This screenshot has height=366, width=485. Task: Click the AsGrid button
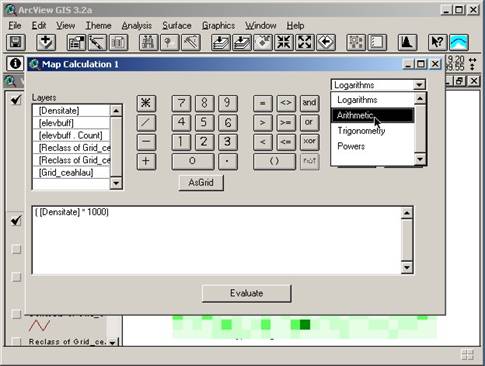(x=201, y=183)
